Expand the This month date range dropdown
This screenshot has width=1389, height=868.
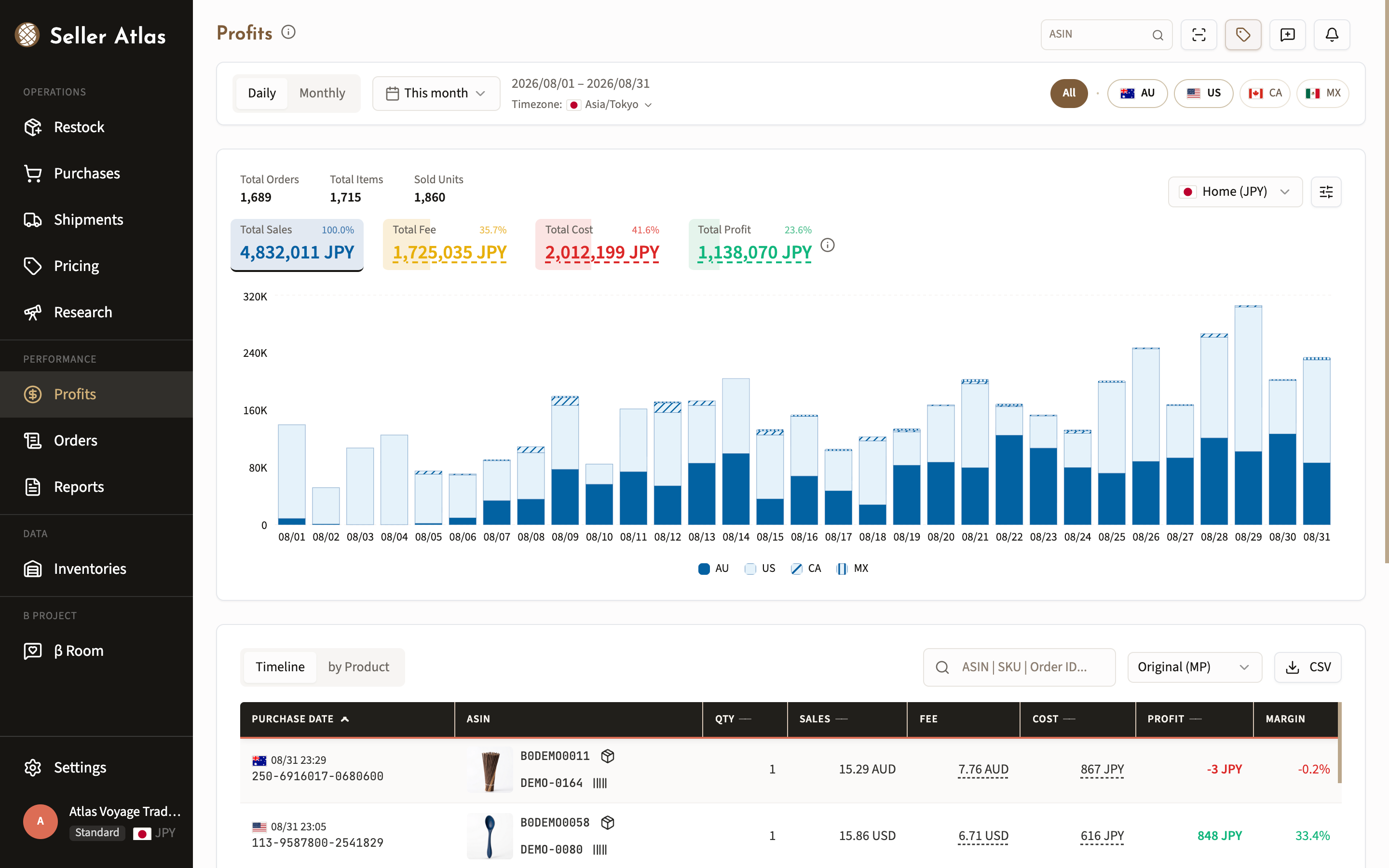436,93
